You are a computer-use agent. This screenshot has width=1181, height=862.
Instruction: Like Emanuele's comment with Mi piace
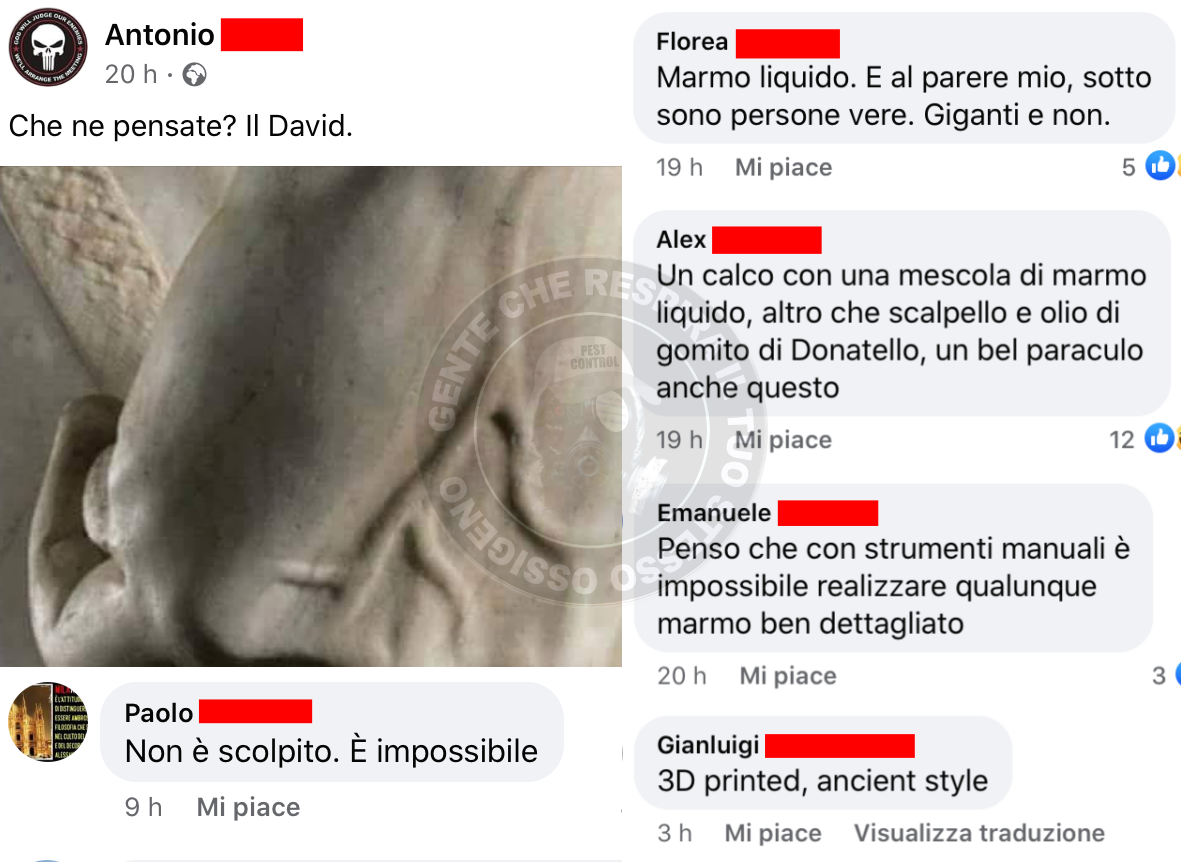pyautogui.click(x=788, y=676)
